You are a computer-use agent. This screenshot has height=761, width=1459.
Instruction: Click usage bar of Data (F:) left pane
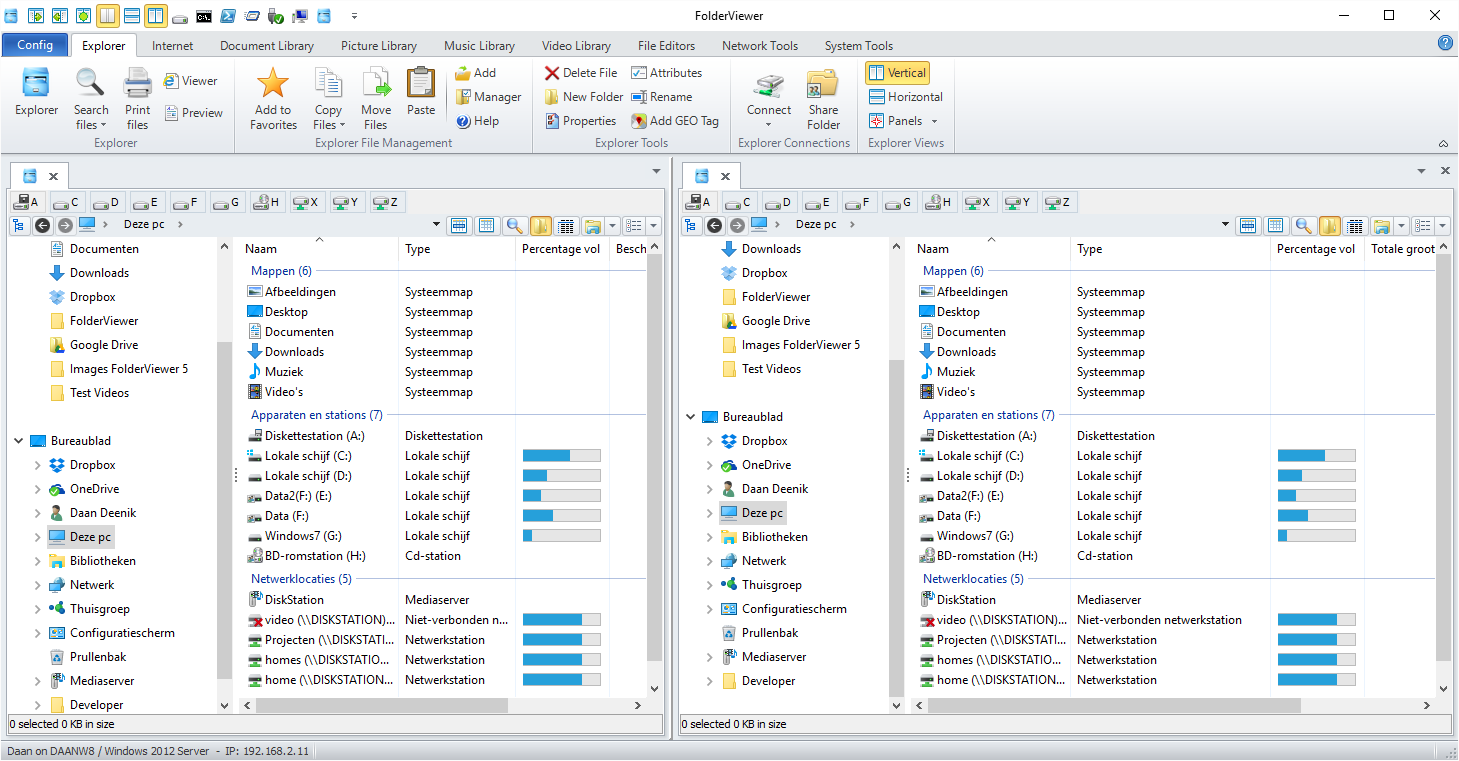pyautogui.click(x=562, y=516)
